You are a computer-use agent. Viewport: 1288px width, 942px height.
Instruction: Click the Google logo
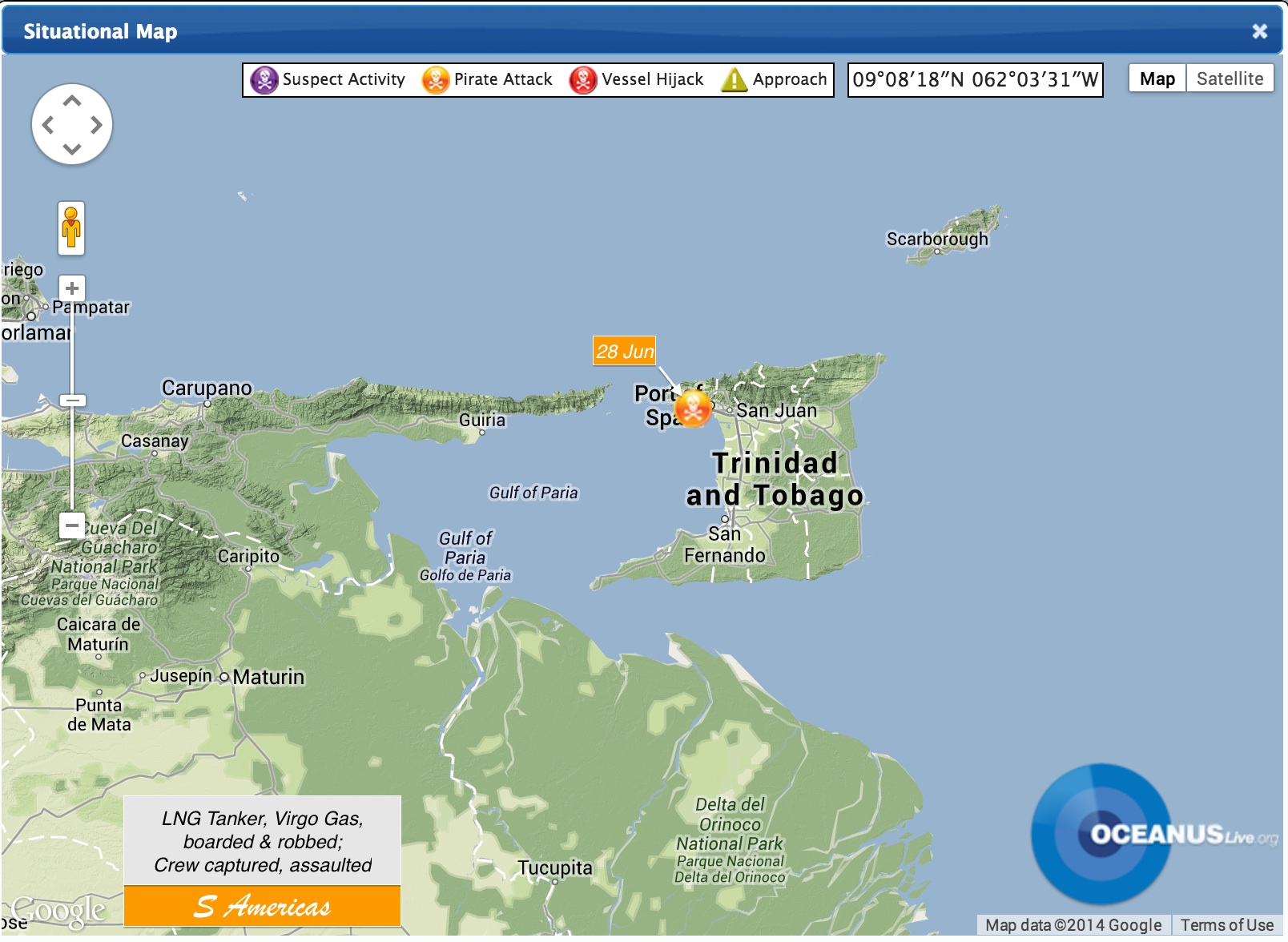point(58,910)
